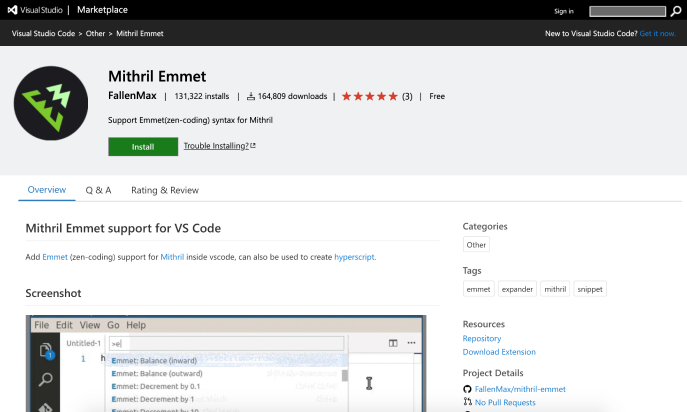Click the Mithril Emmet breadcrumb item
This screenshot has height=412, width=687.
click(140, 34)
